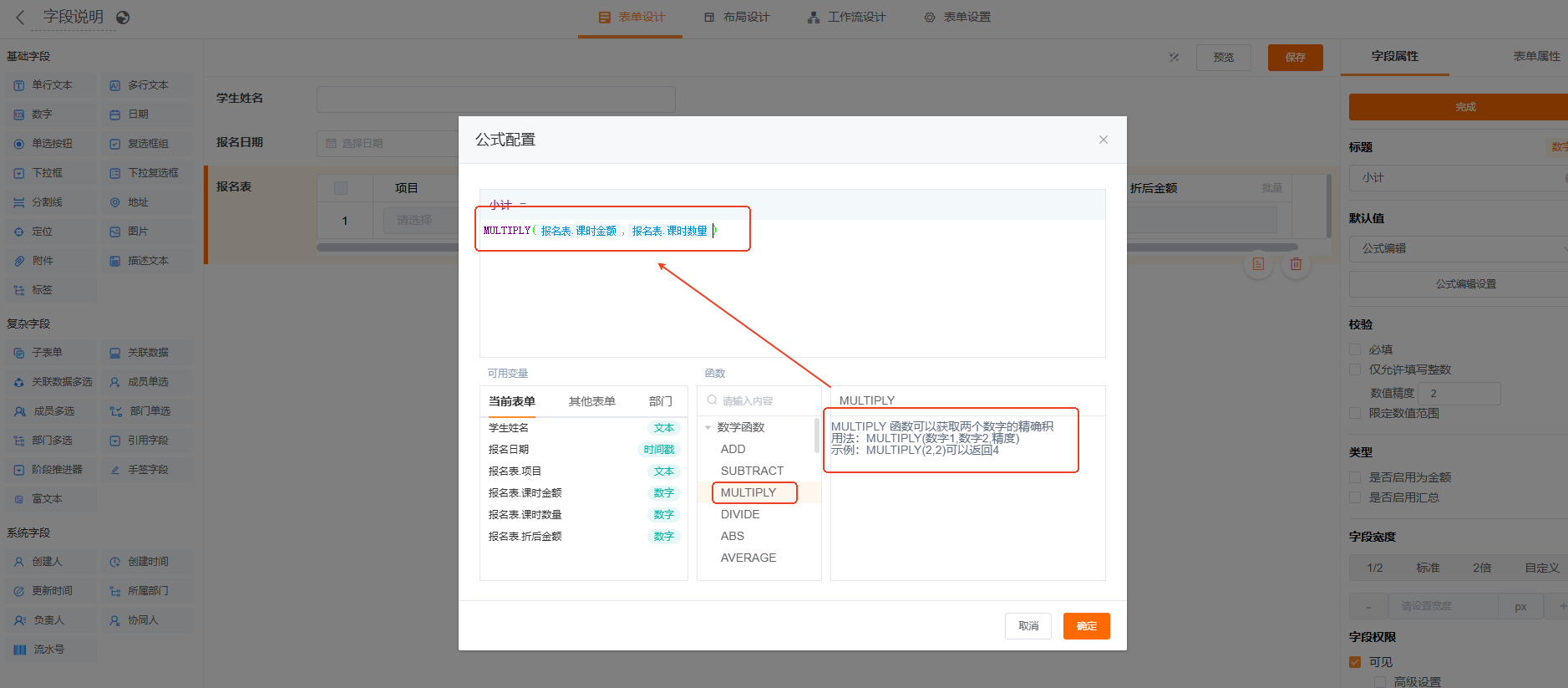Click the 报名表 horizontal scrollbar
The image size is (1568, 688).
point(806,247)
